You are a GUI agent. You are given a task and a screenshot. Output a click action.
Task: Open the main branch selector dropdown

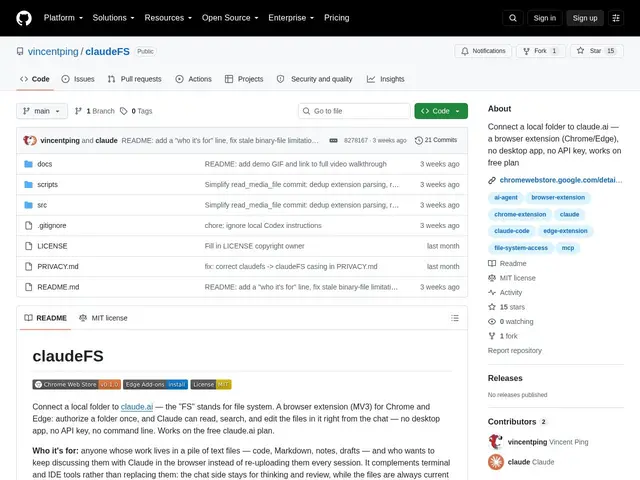click(x=42, y=111)
